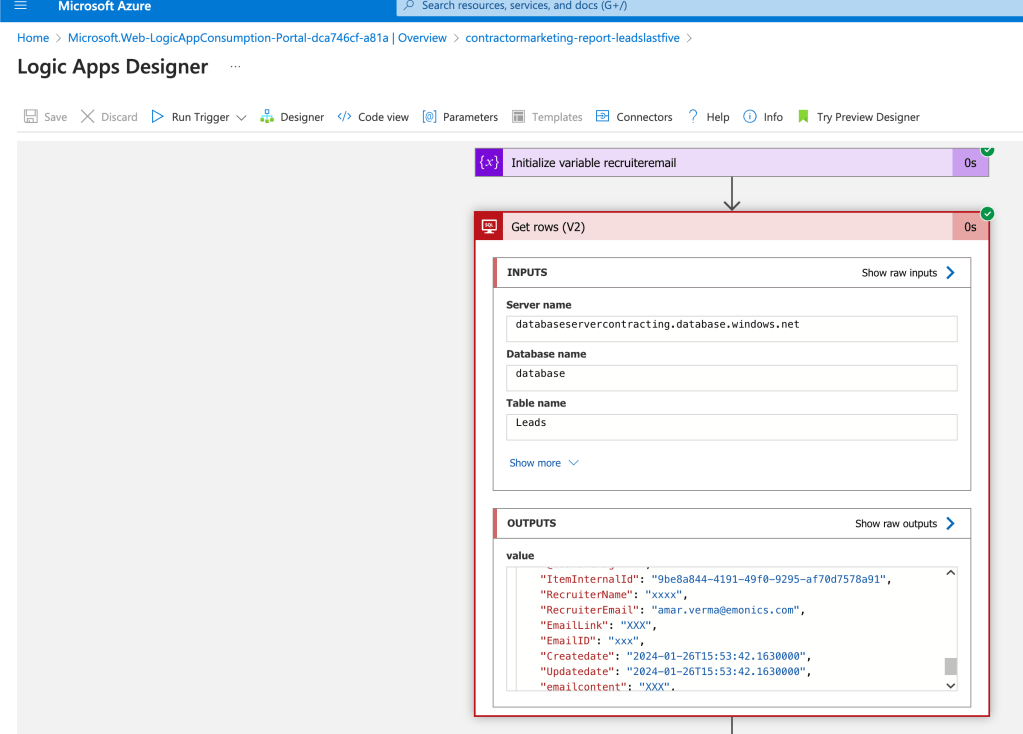Switch to Code view
The width and height of the screenshot is (1023, 734).
pyautogui.click(x=373, y=117)
